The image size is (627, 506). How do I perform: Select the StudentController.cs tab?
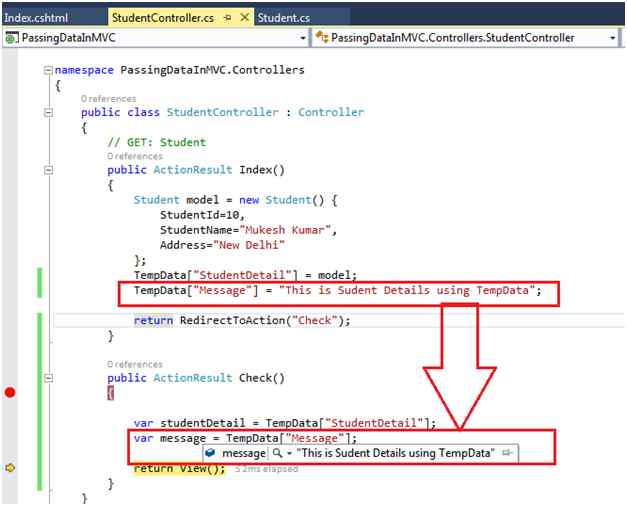[x=163, y=18]
